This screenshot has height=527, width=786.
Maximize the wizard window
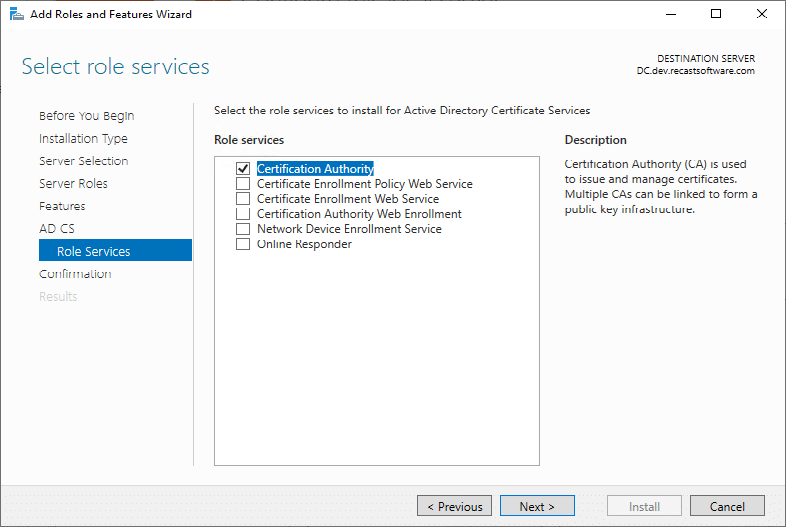(x=716, y=15)
